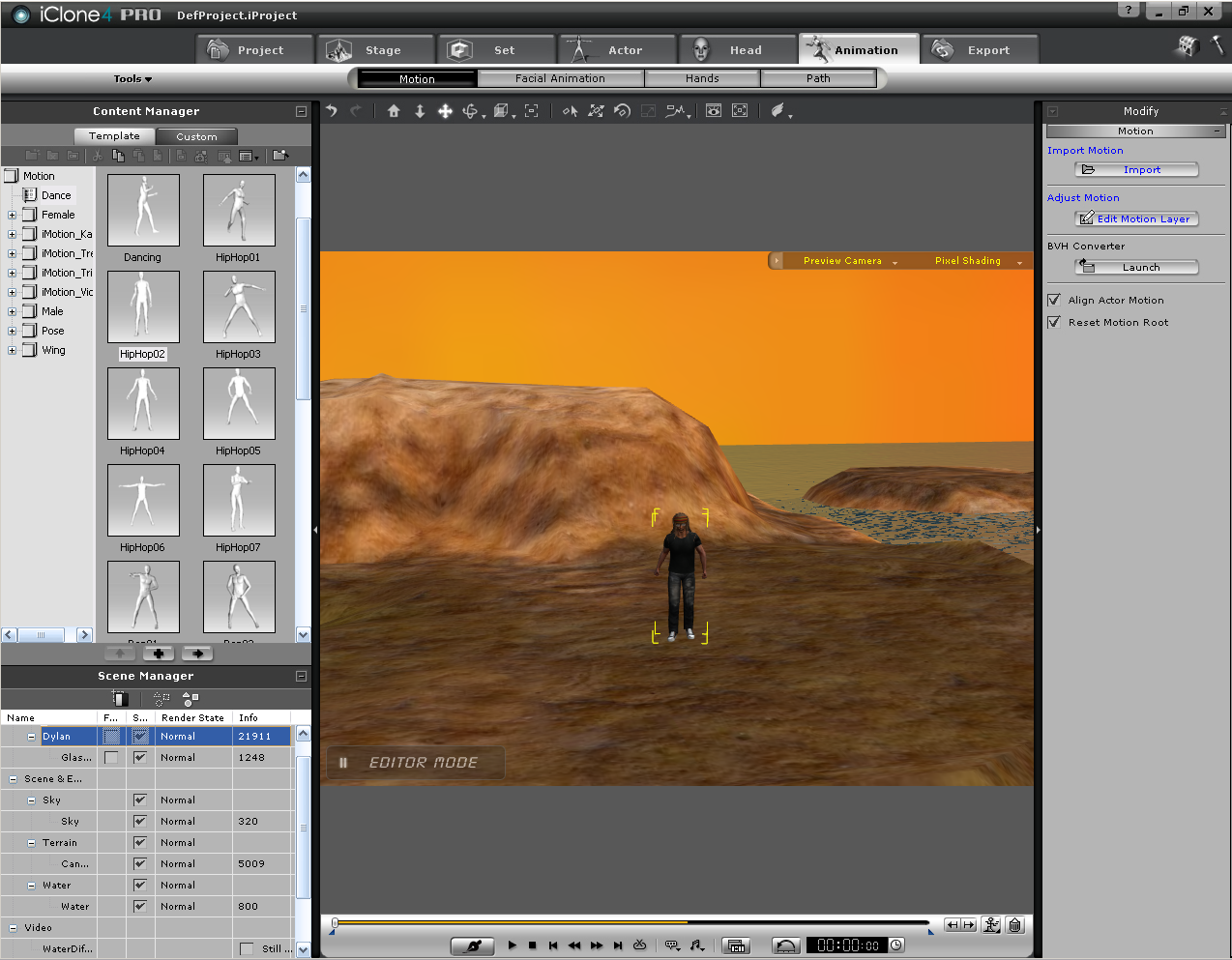Select the rotate object tool icon
Viewport: 1232px width, 960px height.
(622, 111)
